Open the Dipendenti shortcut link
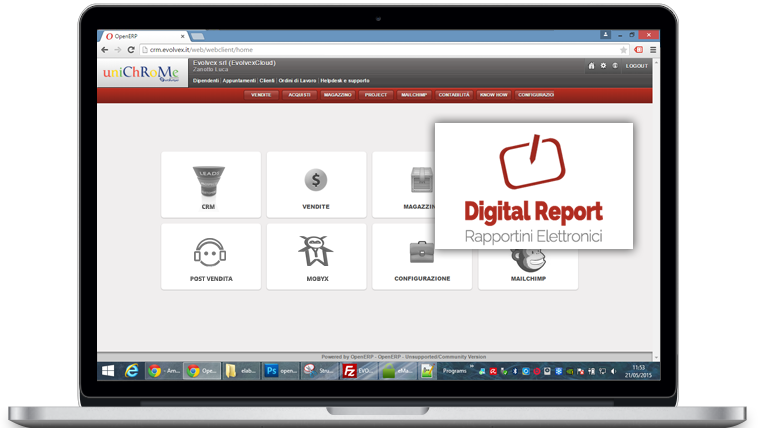 [x=206, y=80]
